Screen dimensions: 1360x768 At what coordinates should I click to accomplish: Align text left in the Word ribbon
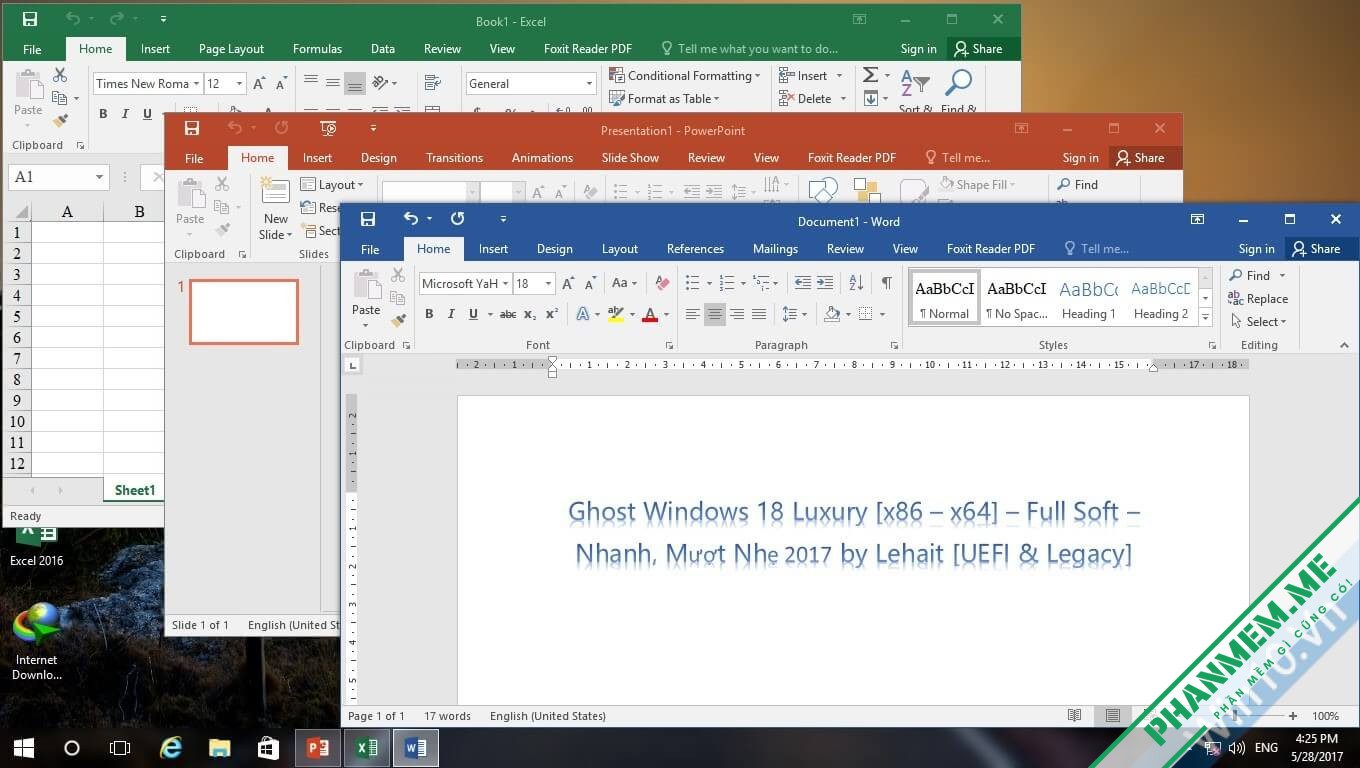692,314
